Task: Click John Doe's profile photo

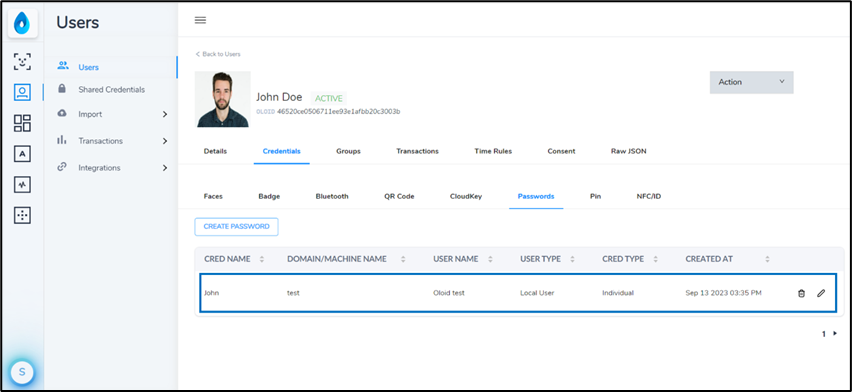Action: [222, 99]
